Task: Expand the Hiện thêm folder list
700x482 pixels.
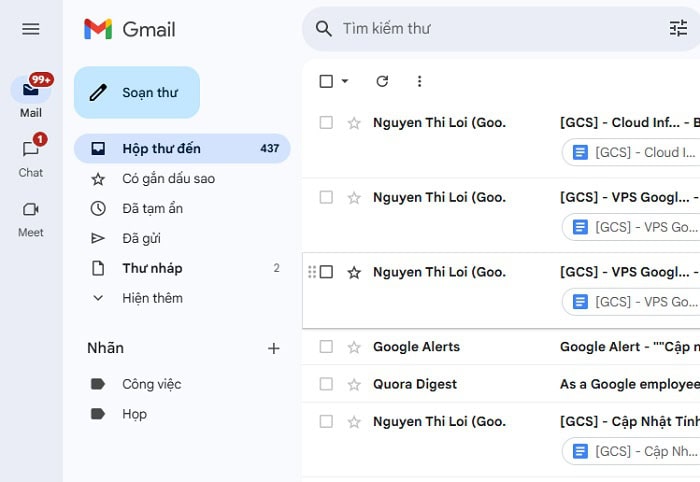Action: point(152,298)
